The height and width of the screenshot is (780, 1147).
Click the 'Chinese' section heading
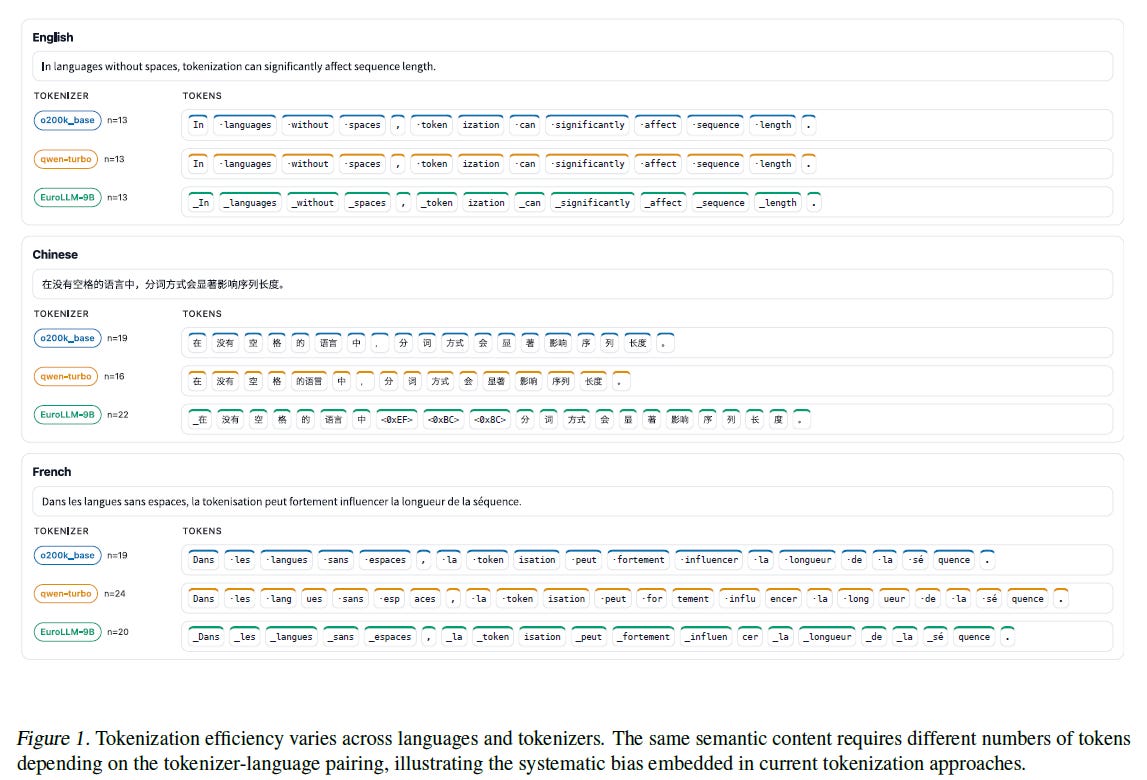click(55, 255)
